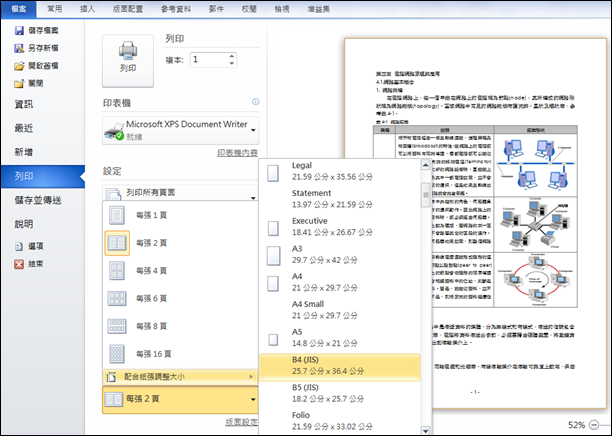Select the highlighted 列印 section in sidebar
The height and width of the screenshot is (436, 612).
tap(43, 176)
